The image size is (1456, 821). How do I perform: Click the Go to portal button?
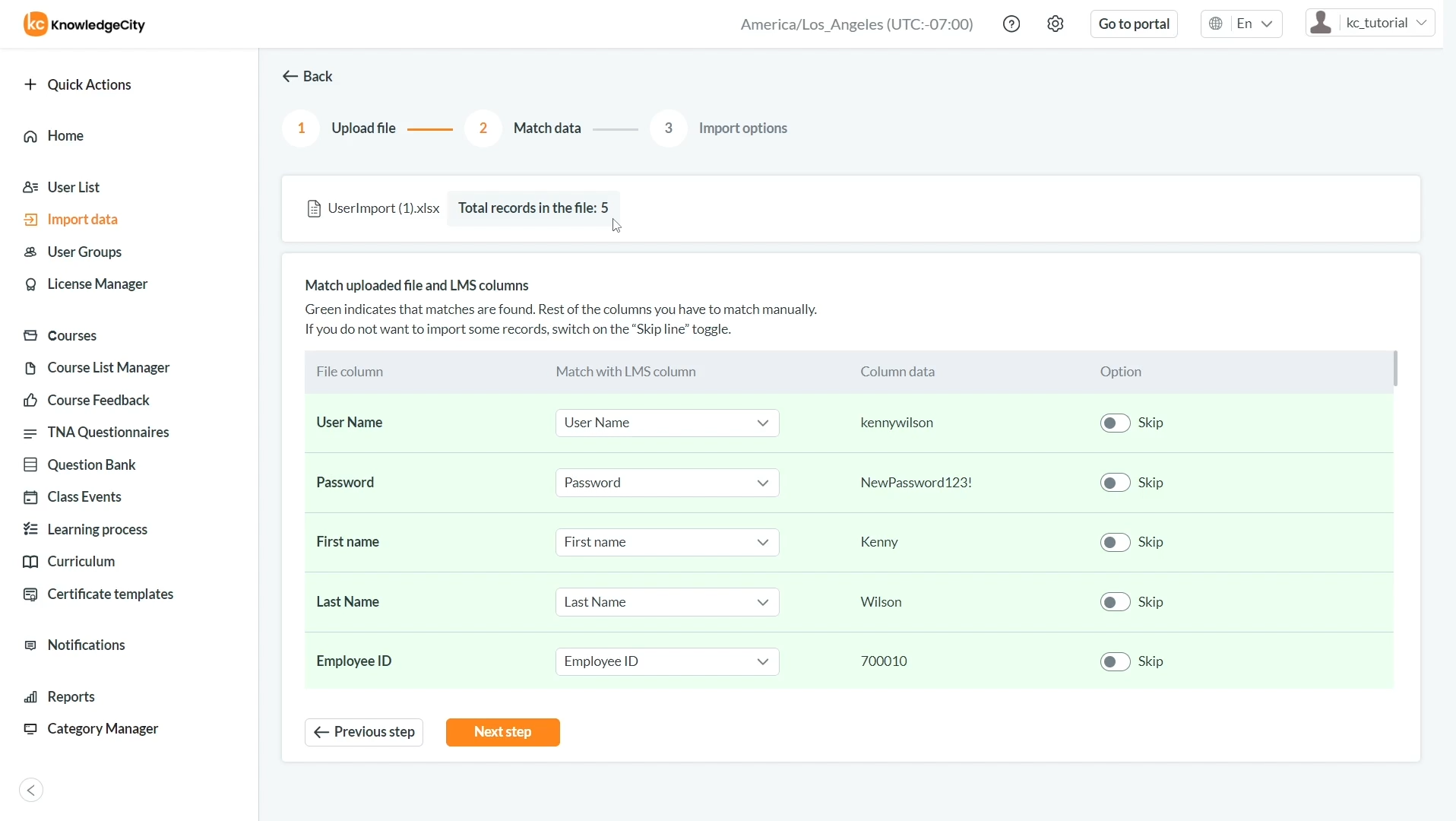(1133, 24)
